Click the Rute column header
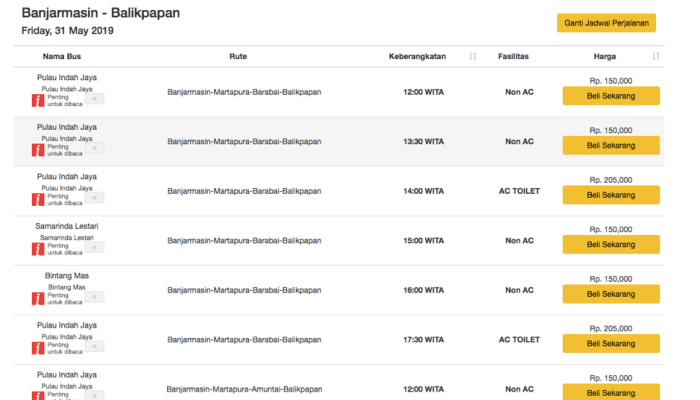Image resolution: width=700 pixels, height=400 pixels. 238,56
